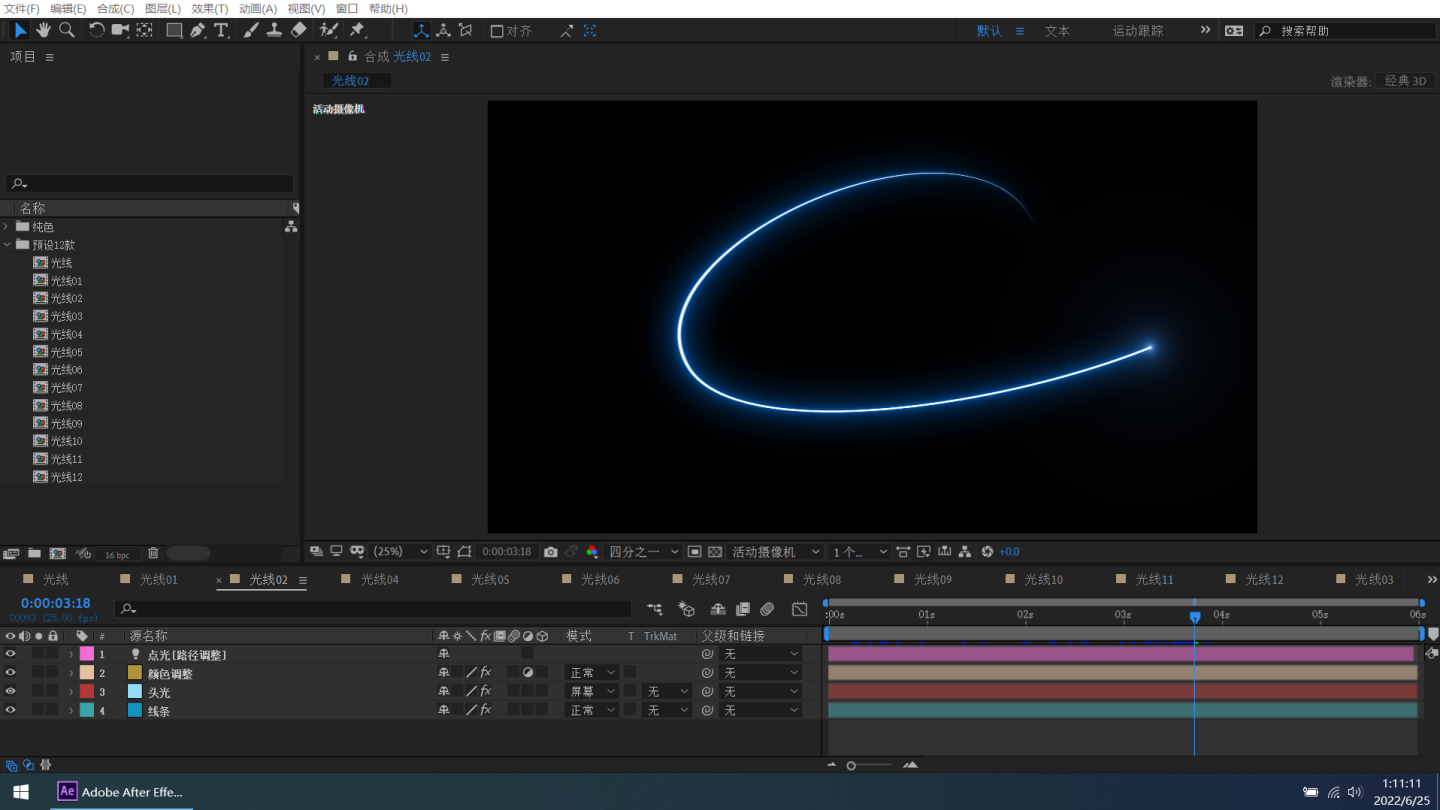This screenshot has height=810, width=1440.
Task: Click the Reset Exposure icon
Action: pyautogui.click(x=987, y=552)
